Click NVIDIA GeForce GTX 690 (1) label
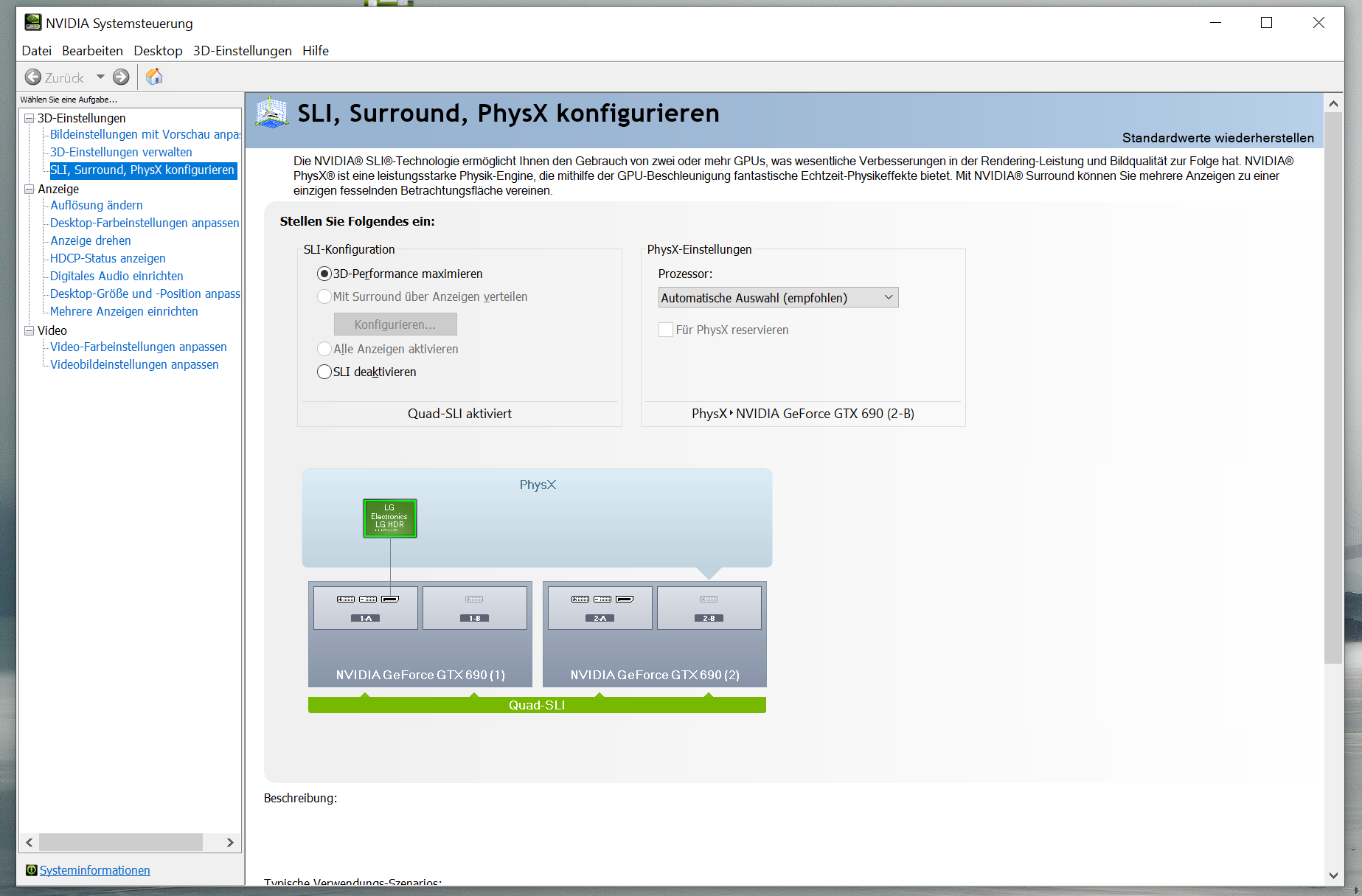 (x=420, y=675)
